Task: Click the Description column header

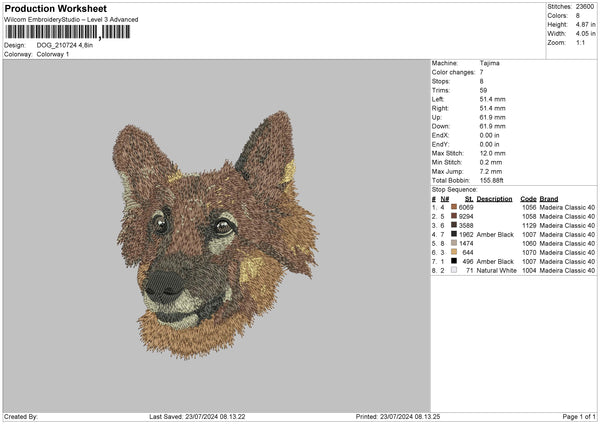Action: [x=494, y=198]
